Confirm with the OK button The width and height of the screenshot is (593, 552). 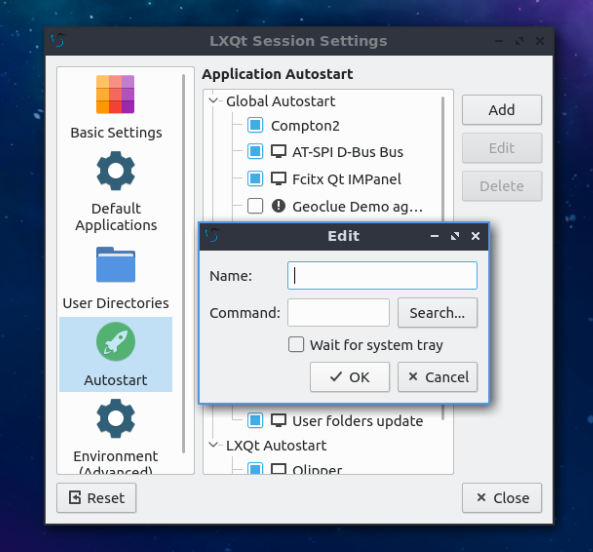[350, 377]
